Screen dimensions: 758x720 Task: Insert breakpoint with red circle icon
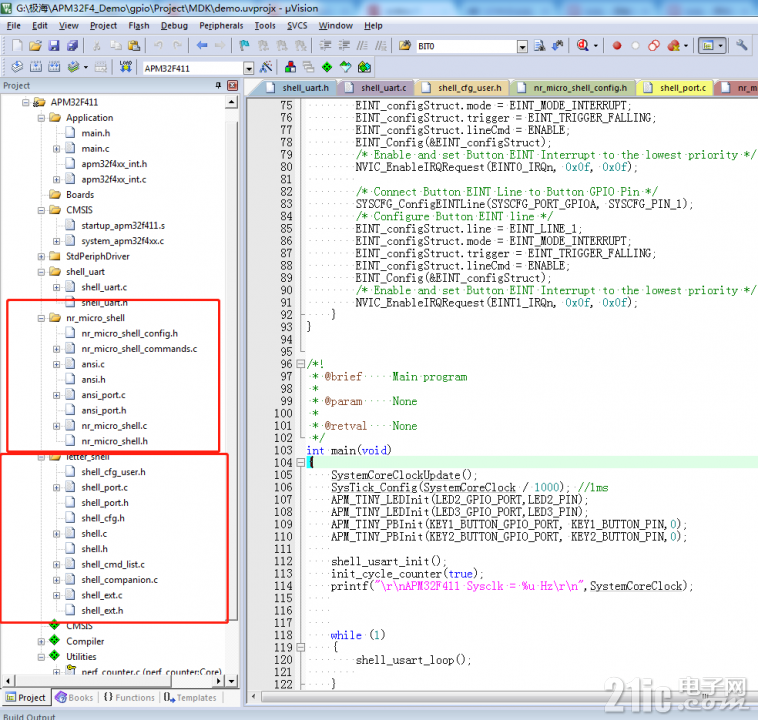click(x=617, y=46)
